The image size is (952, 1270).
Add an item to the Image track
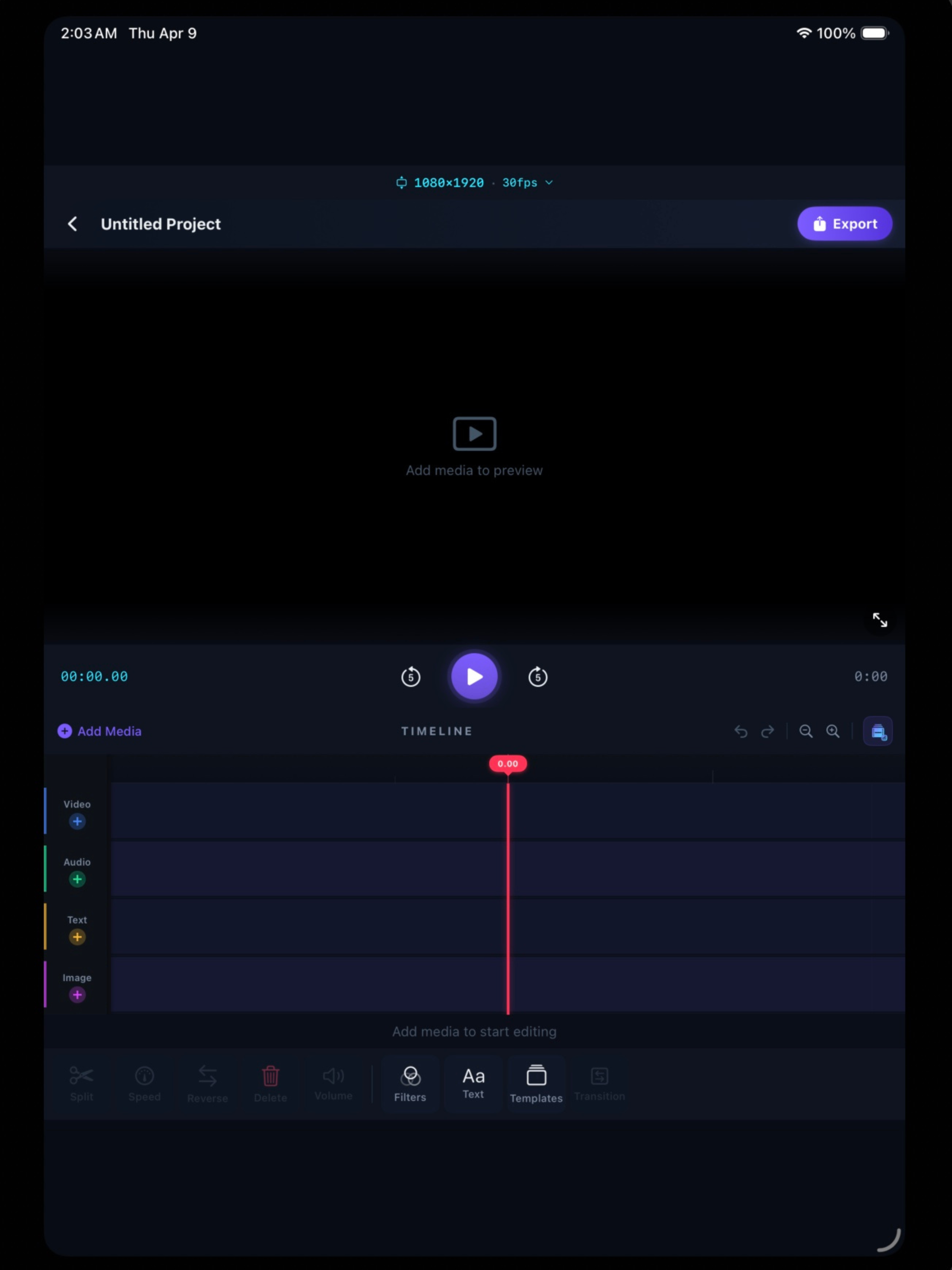tap(77, 995)
